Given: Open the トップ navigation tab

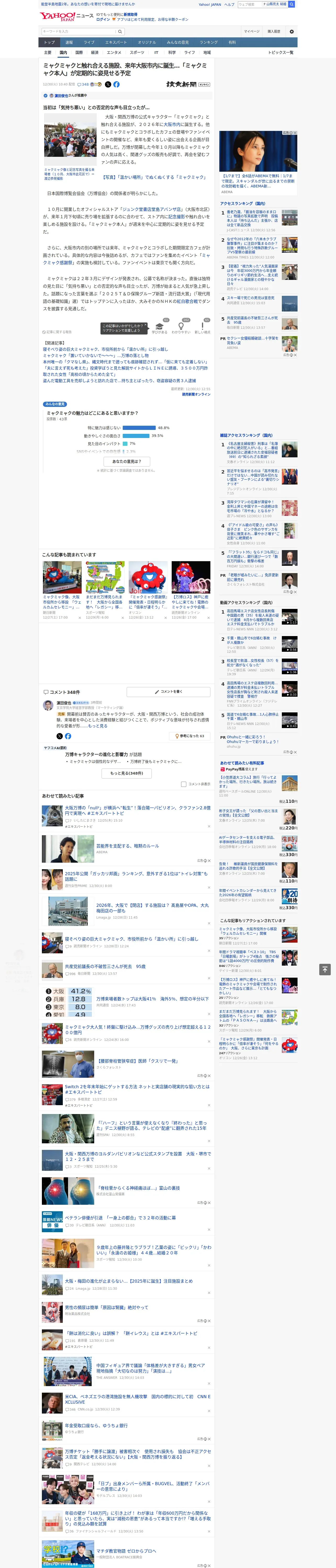Looking at the screenshot, I should (49, 43).
